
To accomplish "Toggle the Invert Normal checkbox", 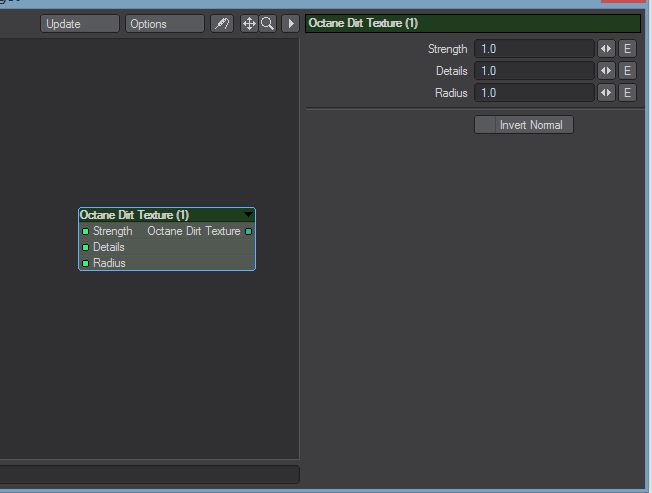I will 524,125.
